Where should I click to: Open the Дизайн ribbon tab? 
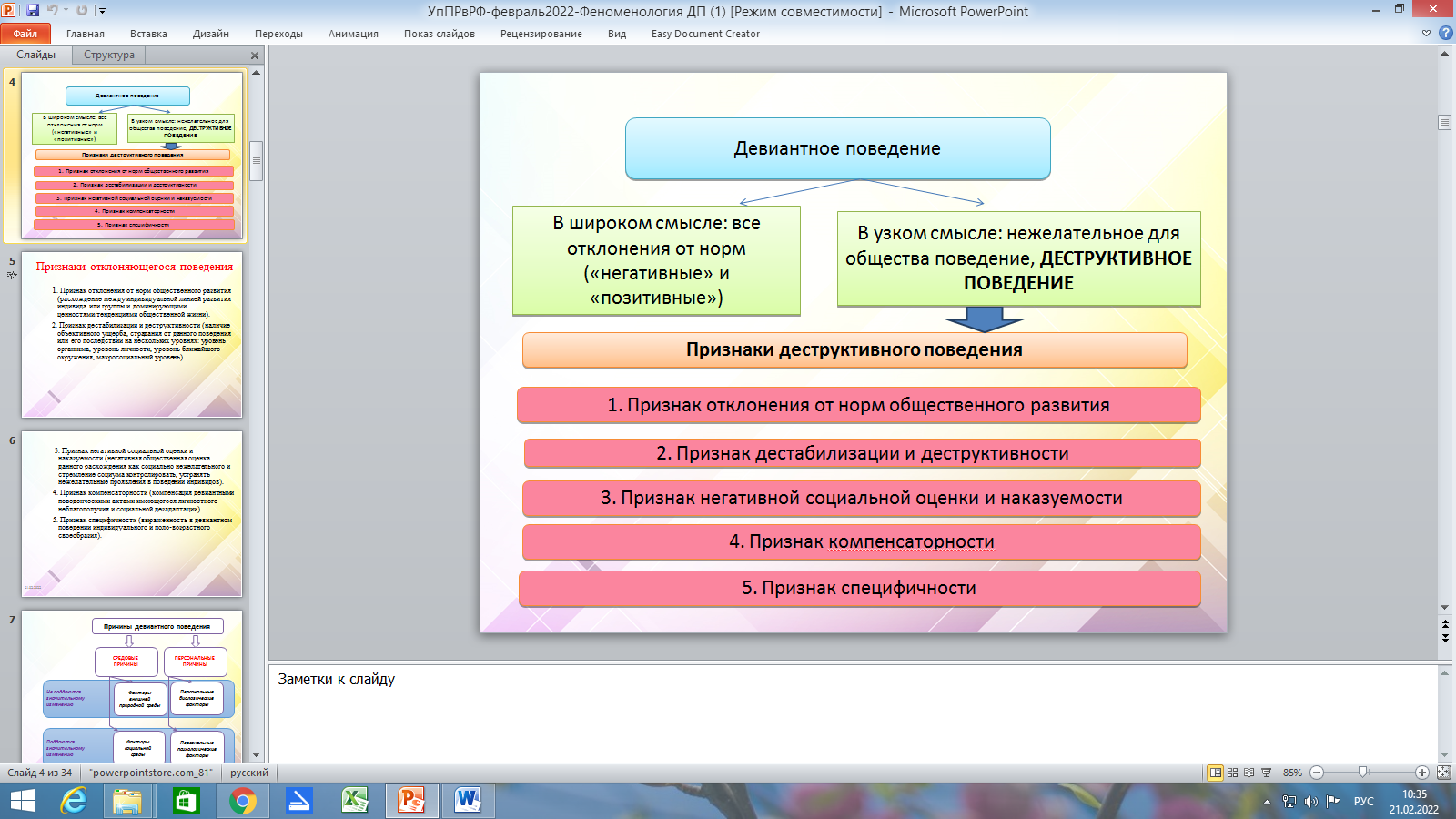pyautogui.click(x=211, y=34)
